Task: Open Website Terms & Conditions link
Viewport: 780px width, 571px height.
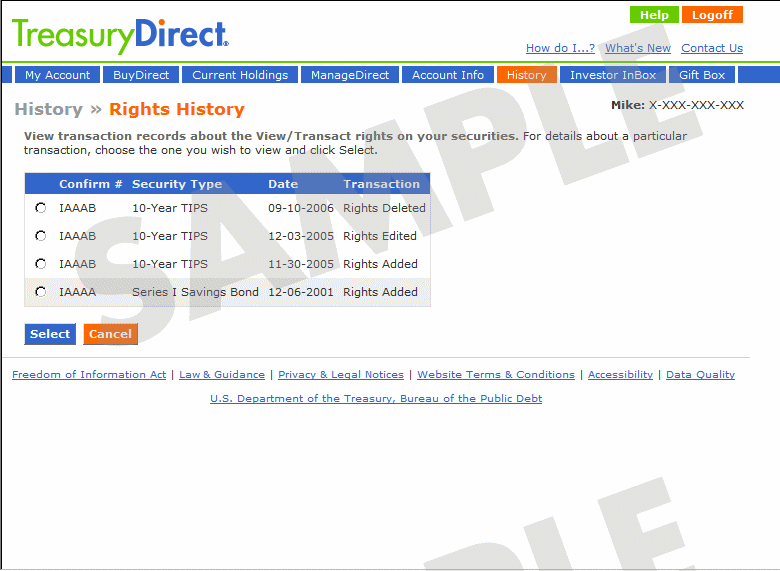Action: click(x=496, y=375)
